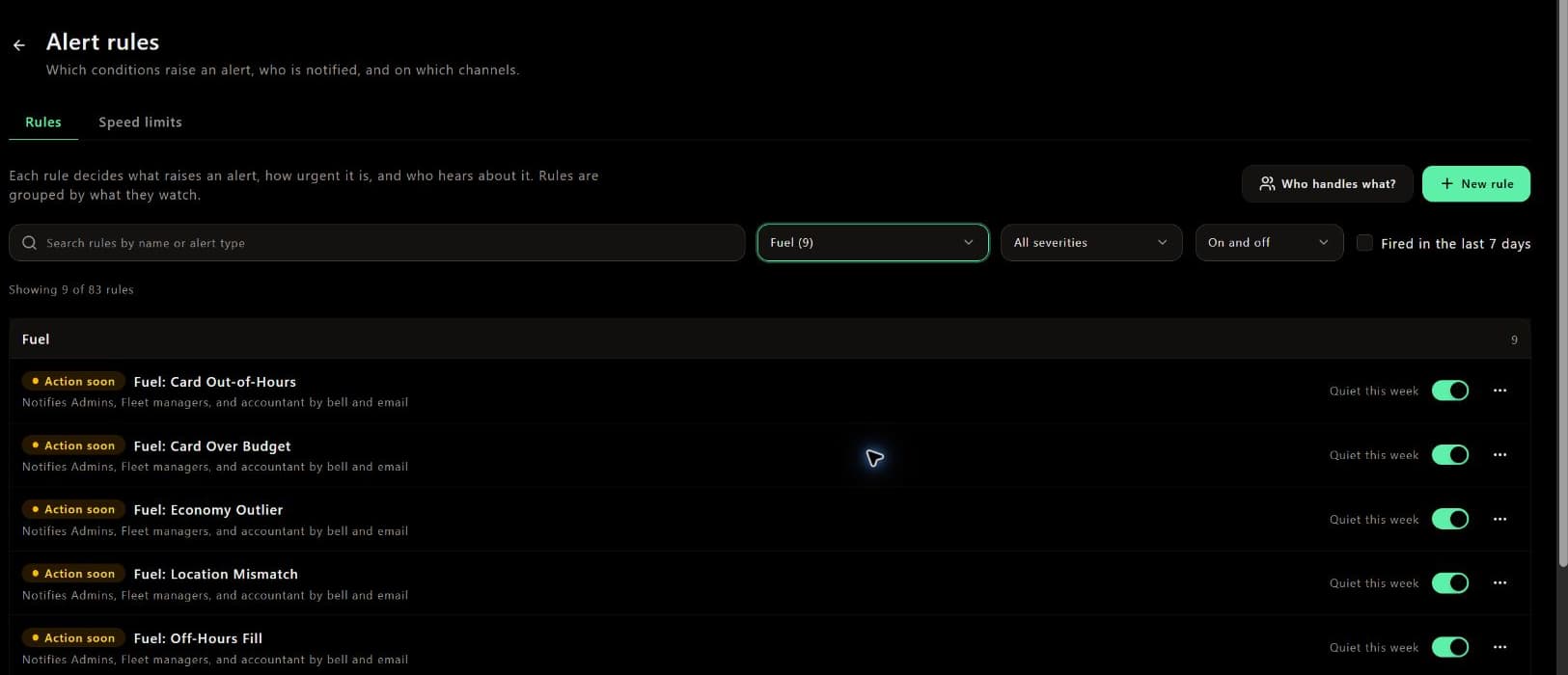This screenshot has width=1568, height=675.
Task: Click the Who handles what? button
Action: point(1328,184)
